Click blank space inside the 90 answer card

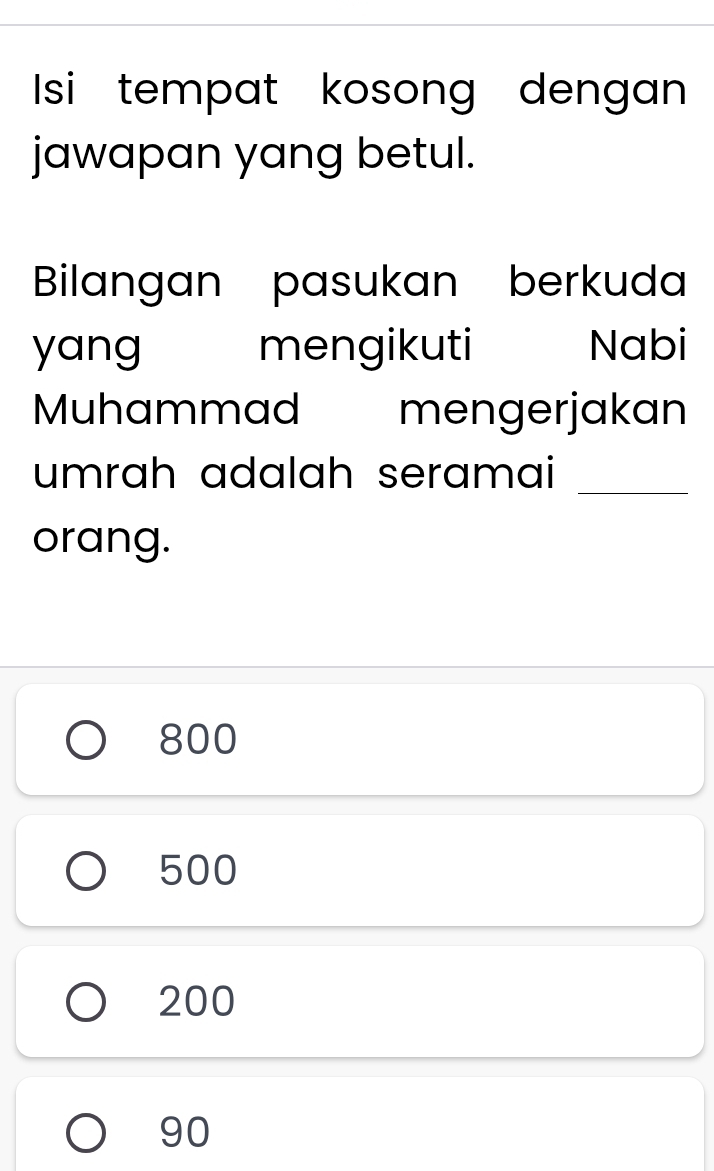coord(471,1128)
